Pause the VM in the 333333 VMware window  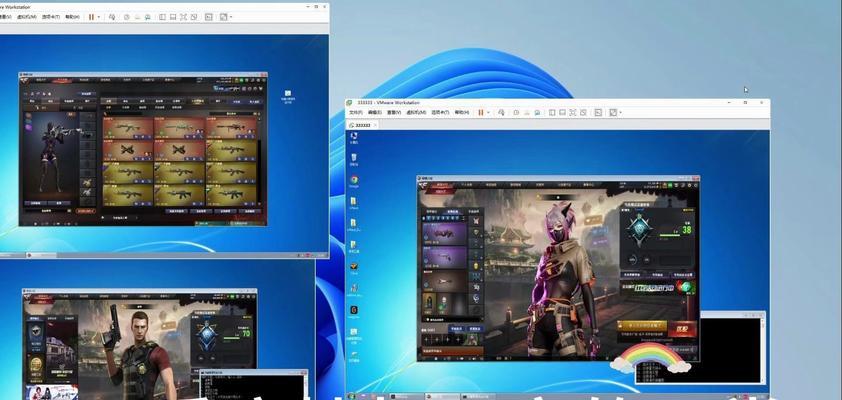[481, 112]
